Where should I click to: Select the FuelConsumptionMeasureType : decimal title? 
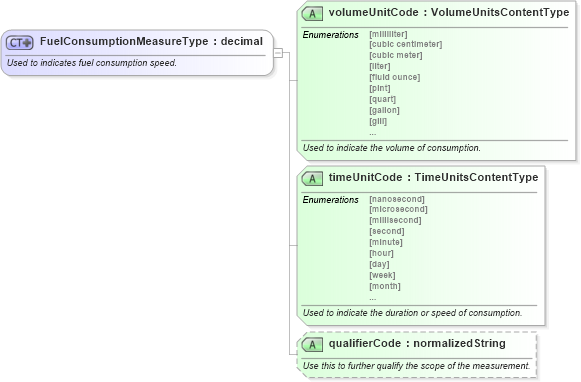tap(151, 41)
